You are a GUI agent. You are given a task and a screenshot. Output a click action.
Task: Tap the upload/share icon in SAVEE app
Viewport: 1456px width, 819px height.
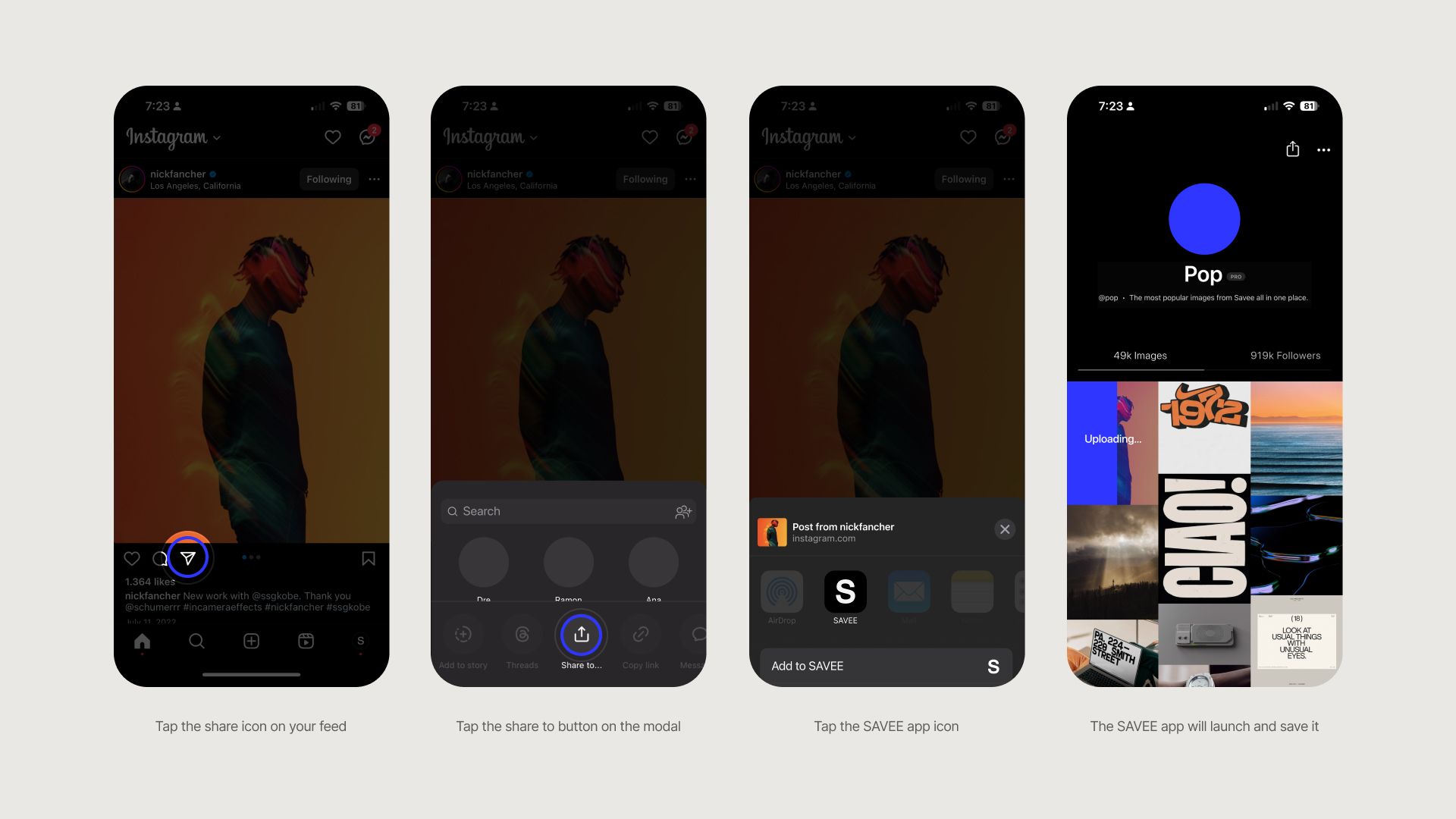(1291, 149)
